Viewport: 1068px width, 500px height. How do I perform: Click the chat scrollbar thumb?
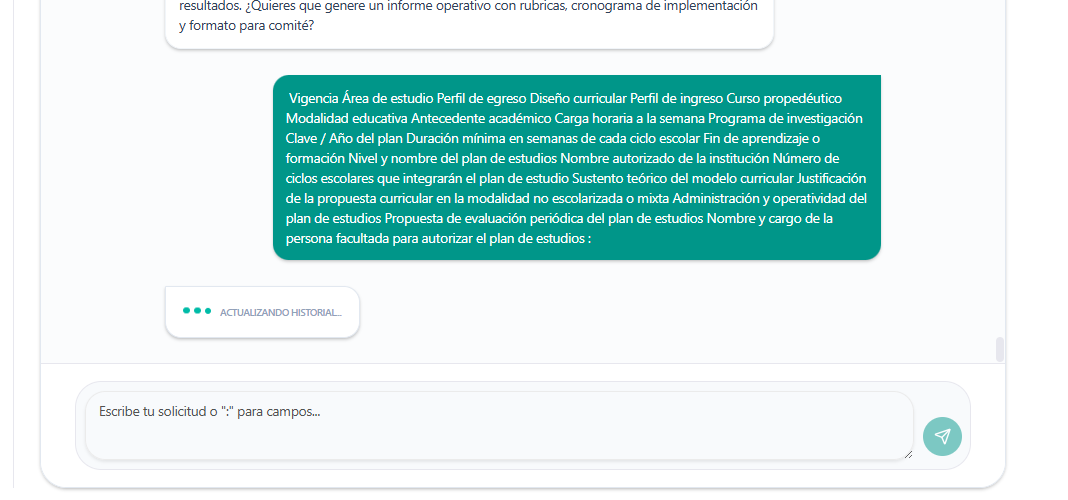1000,349
